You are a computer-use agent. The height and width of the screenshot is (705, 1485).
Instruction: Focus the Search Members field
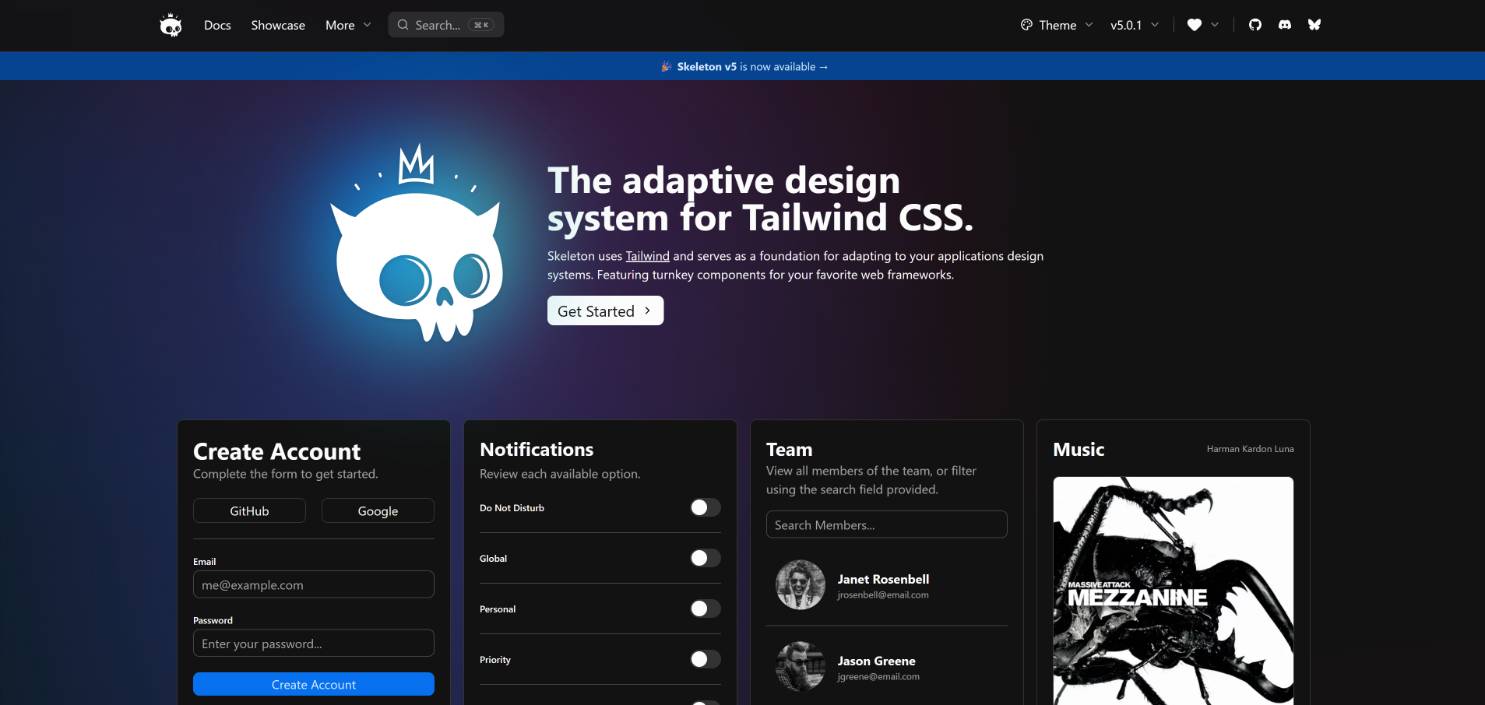tap(887, 525)
